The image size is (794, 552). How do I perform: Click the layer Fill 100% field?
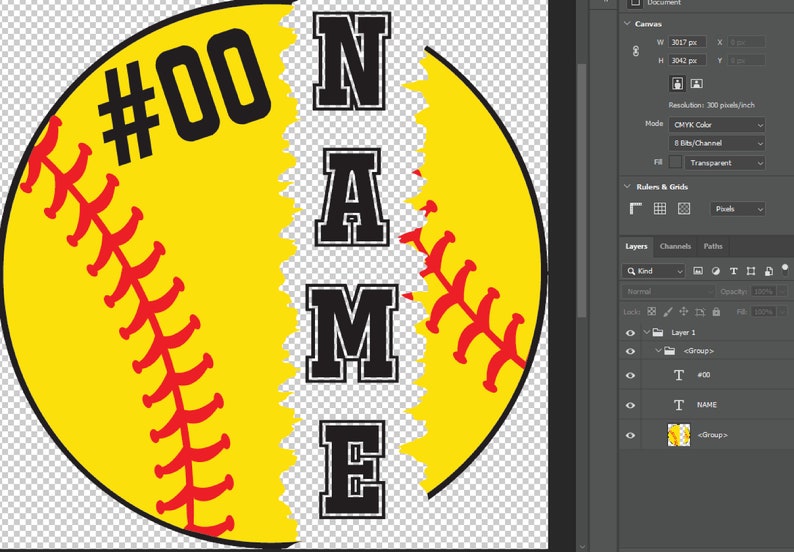[764, 311]
